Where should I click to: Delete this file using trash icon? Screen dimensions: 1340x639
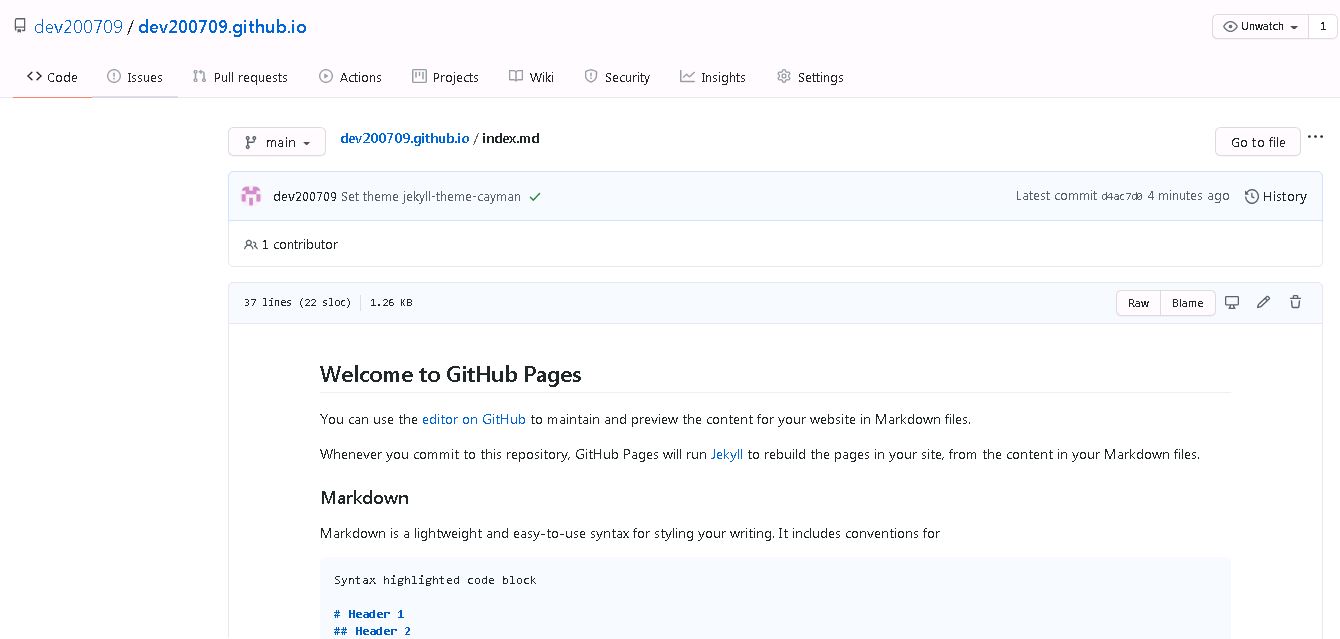tap(1295, 302)
